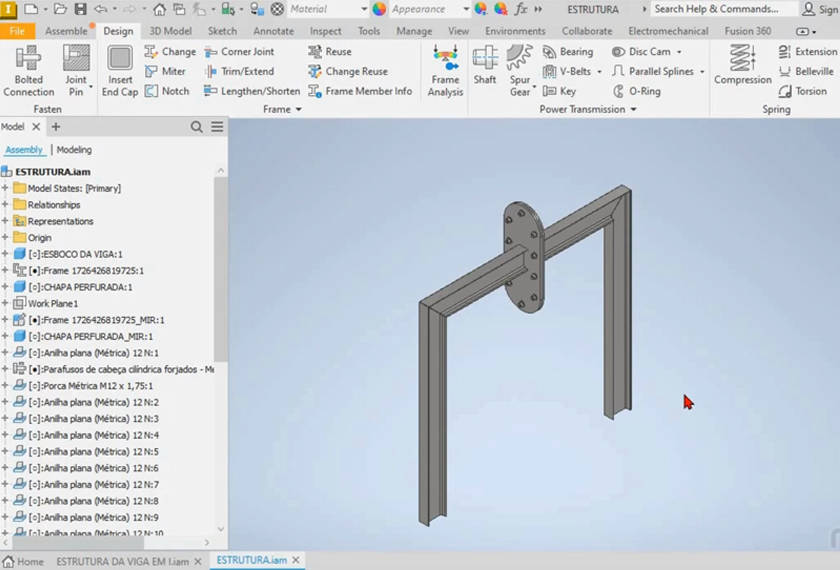Switch to Modeling browser view
Viewport: 840px width, 570px height.
coord(74,150)
